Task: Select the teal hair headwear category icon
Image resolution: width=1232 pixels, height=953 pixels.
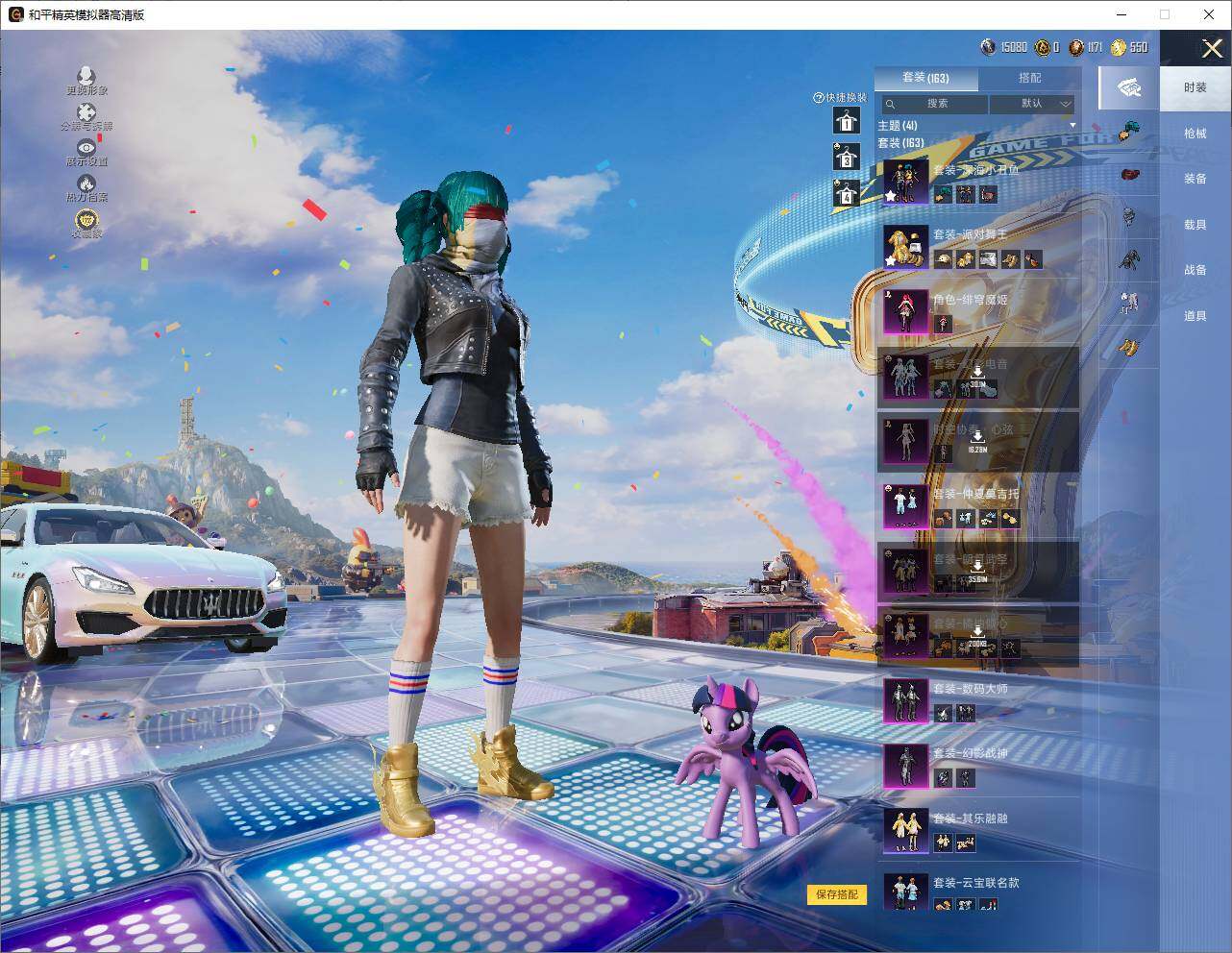Action: [1129, 132]
